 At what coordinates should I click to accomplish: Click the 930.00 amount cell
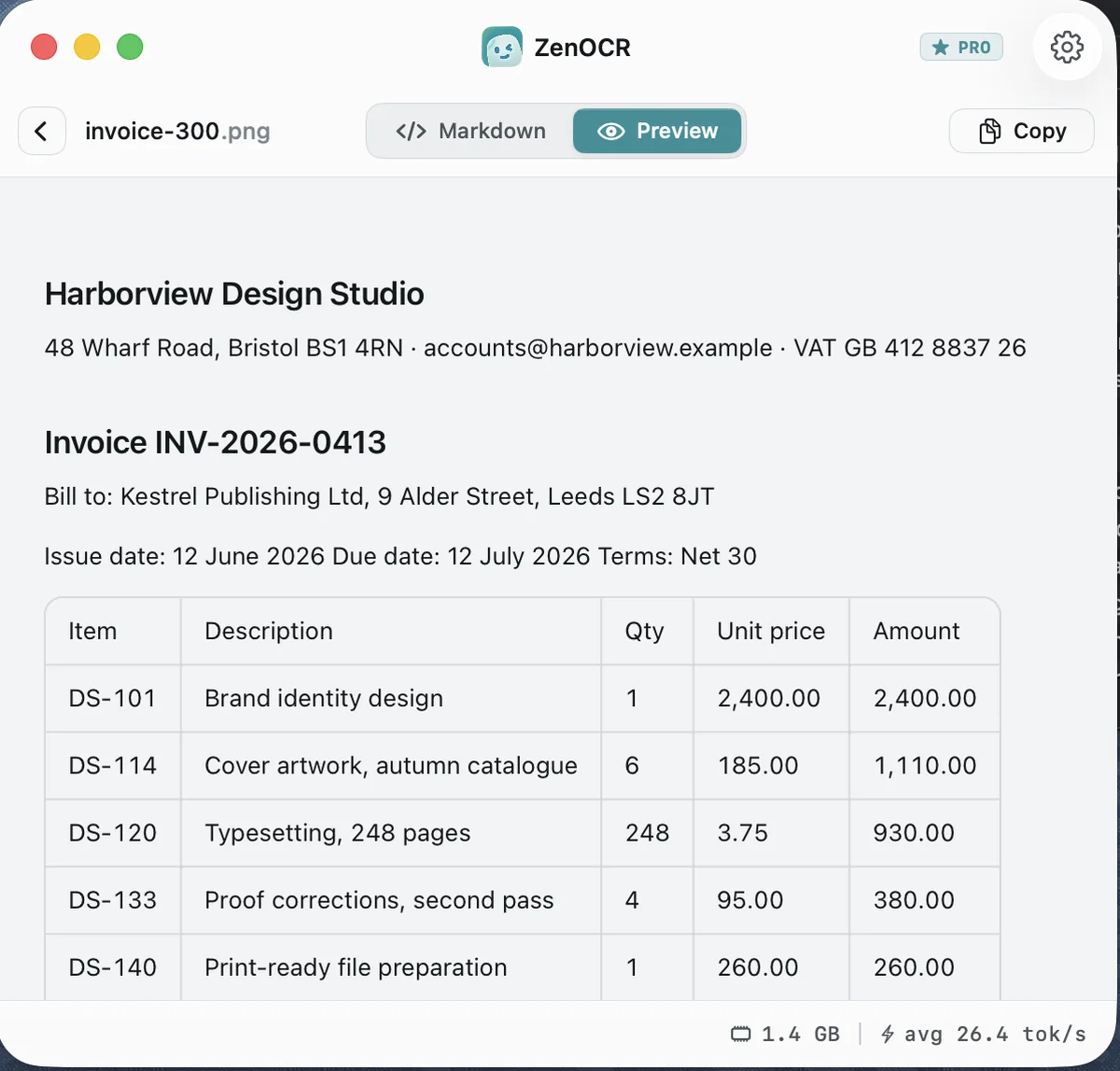coord(925,833)
